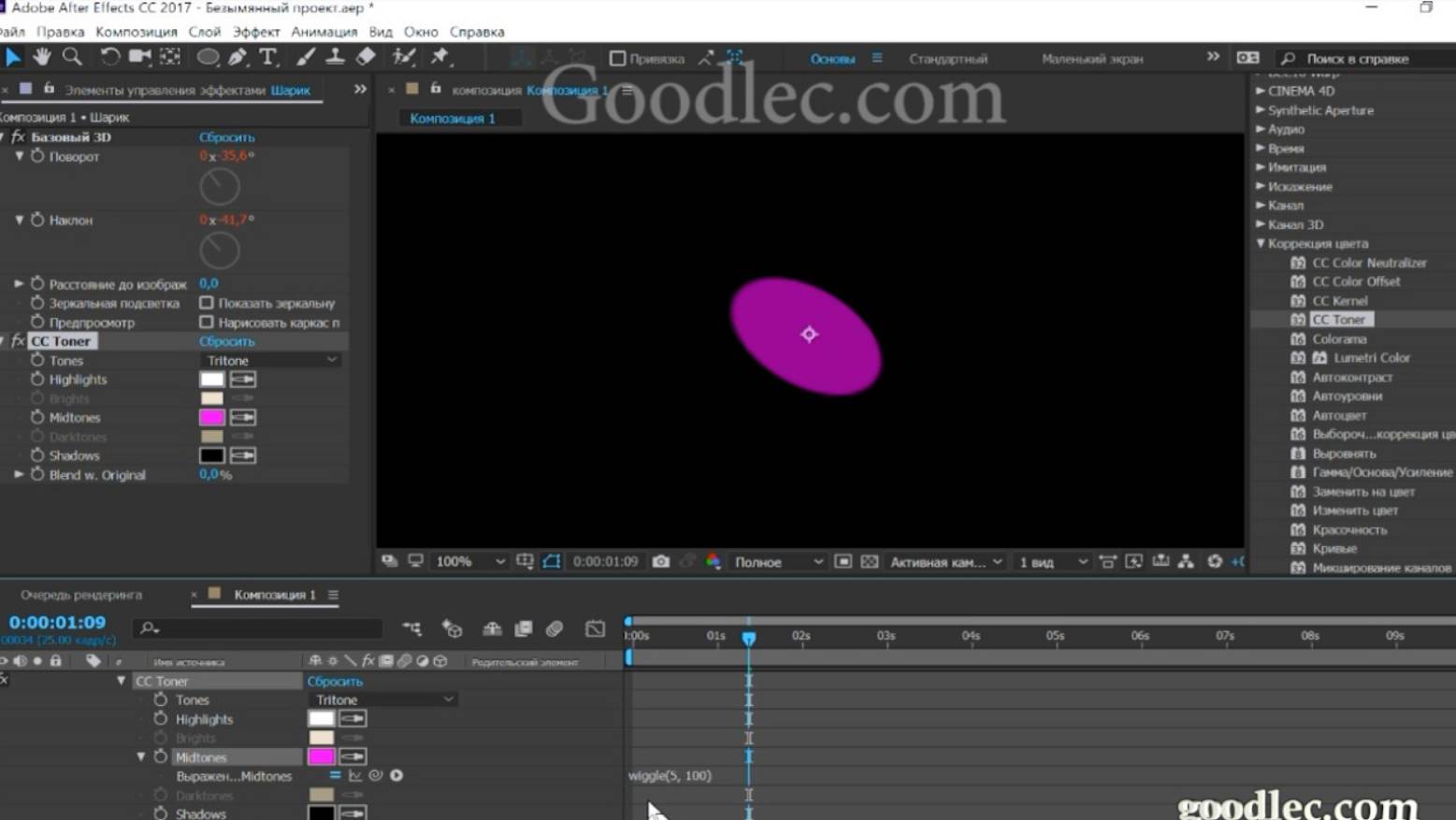Enable 'Показать зеркальну' checkbox
The width and height of the screenshot is (1456, 820).
tap(207, 303)
